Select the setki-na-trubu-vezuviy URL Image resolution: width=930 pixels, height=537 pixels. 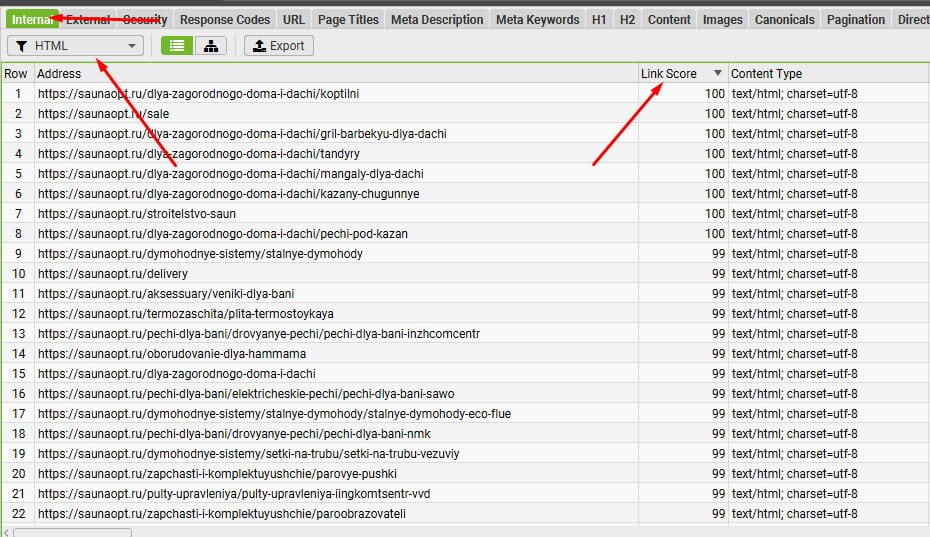click(x=249, y=454)
